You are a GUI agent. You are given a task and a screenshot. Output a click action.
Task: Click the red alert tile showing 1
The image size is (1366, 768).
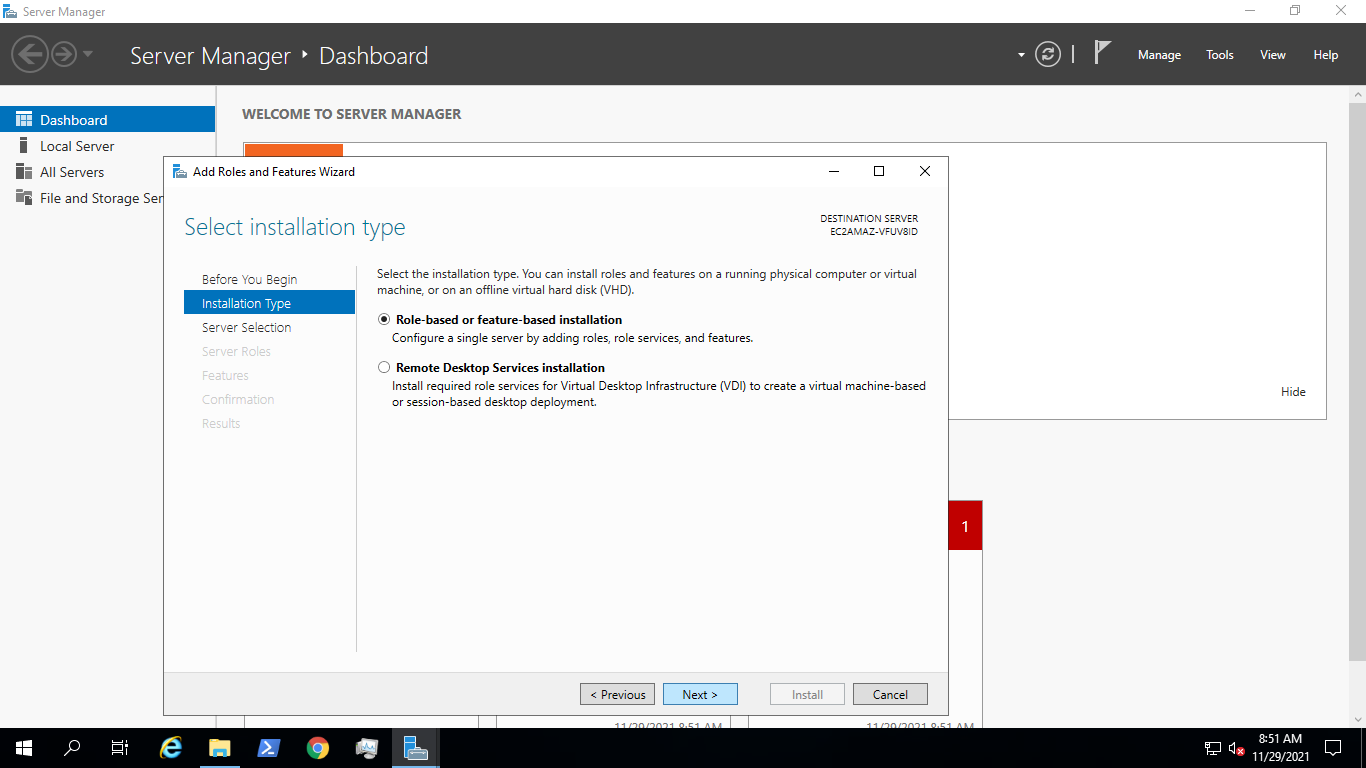[964, 524]
